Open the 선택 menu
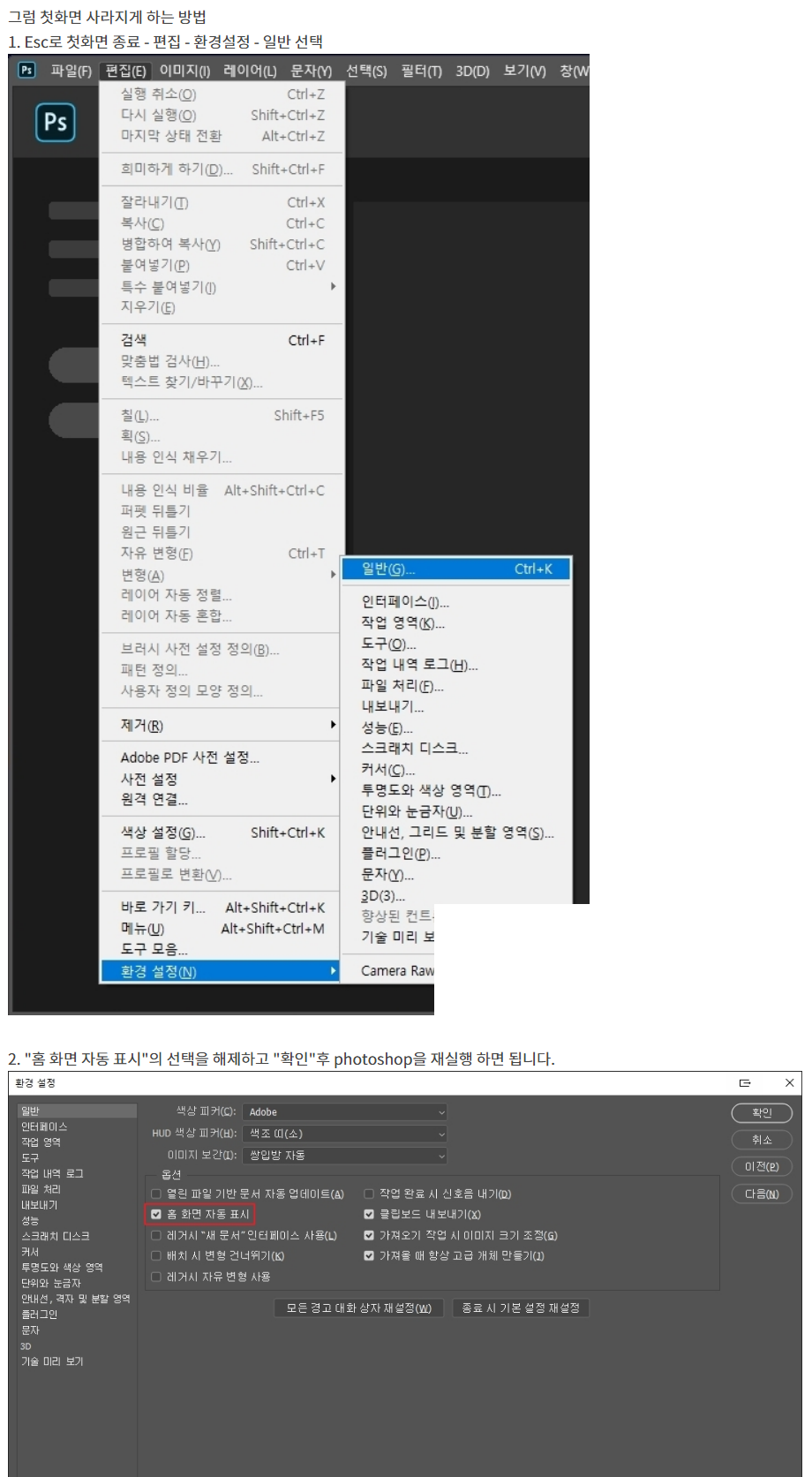Image resolution: width=812 pixels, height=1477 pixels. pyautogui.click(x=366, y=71)
